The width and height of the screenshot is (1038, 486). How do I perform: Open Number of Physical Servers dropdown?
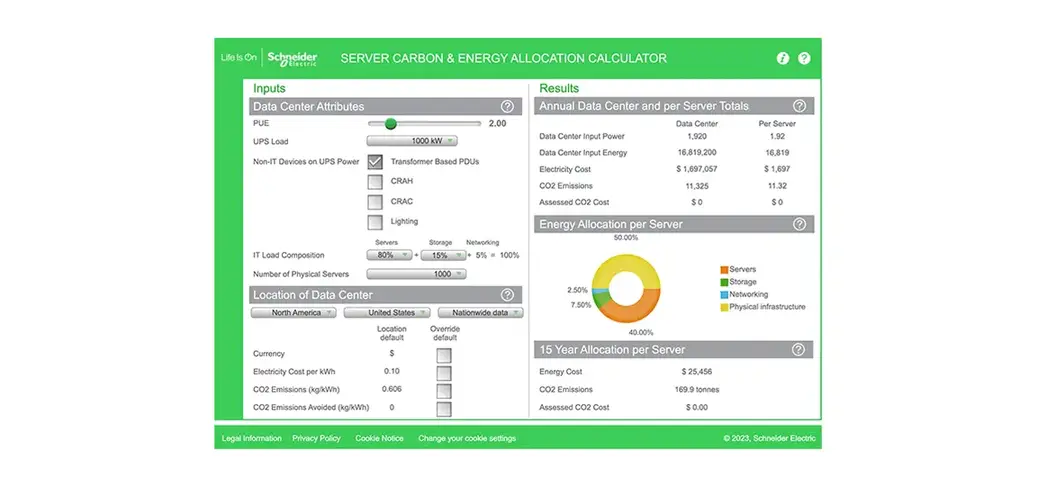click(416, 274)
